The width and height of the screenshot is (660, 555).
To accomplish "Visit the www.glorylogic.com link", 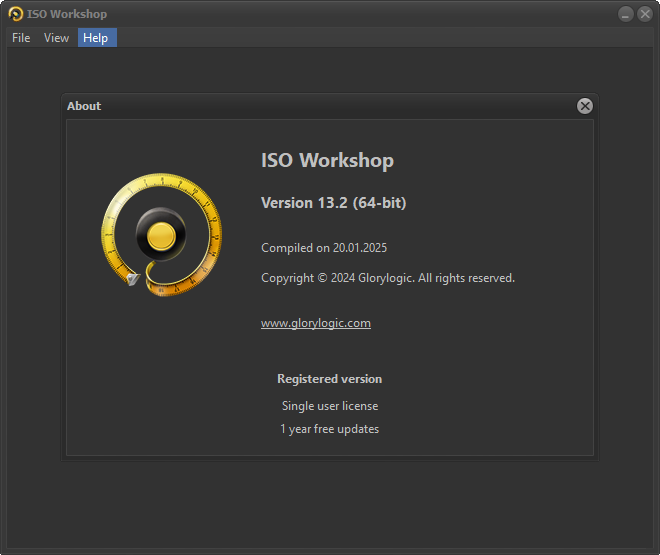I will [316, 323].
